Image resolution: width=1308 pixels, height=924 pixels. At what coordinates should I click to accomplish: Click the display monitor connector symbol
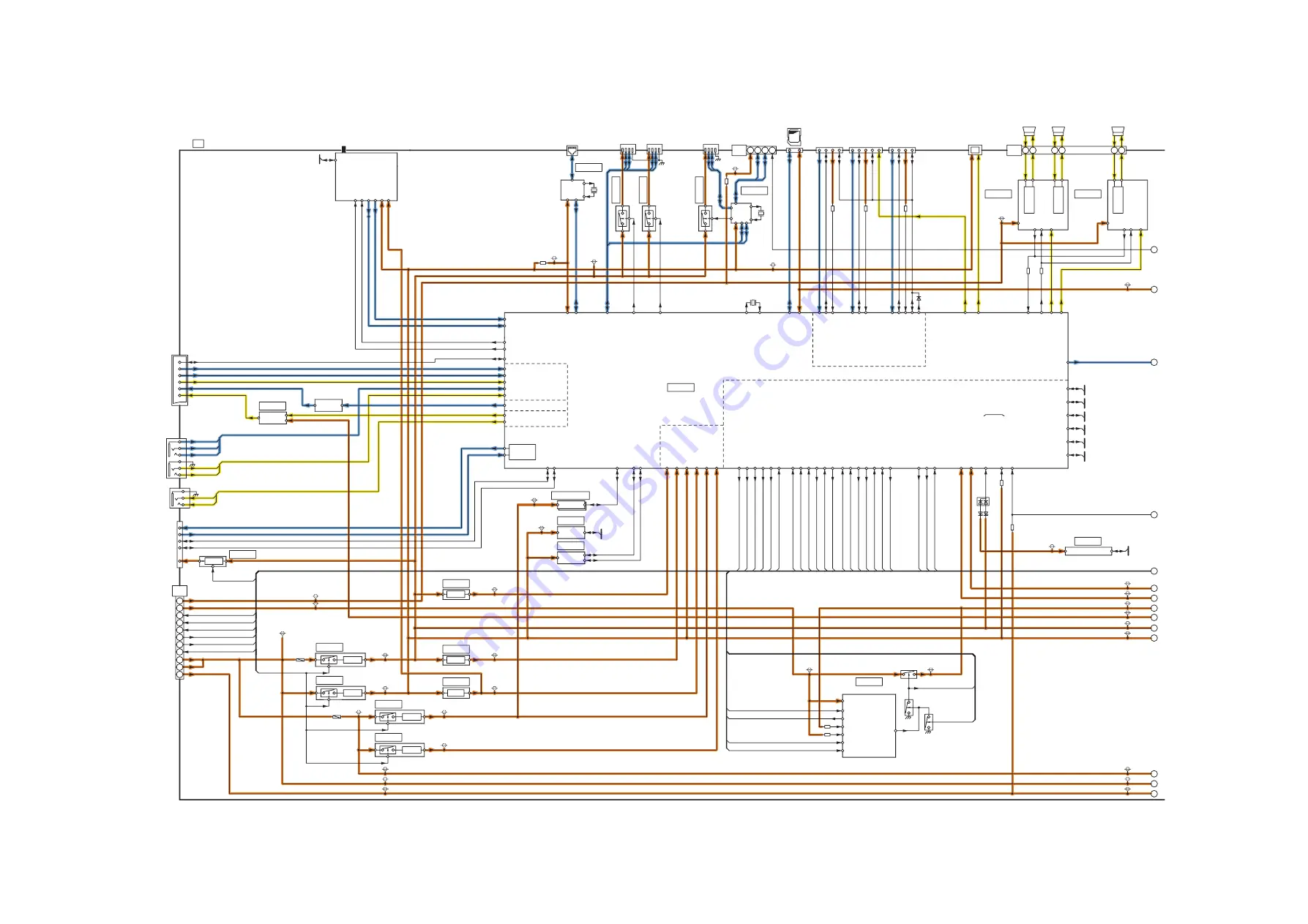click(974, 150)
